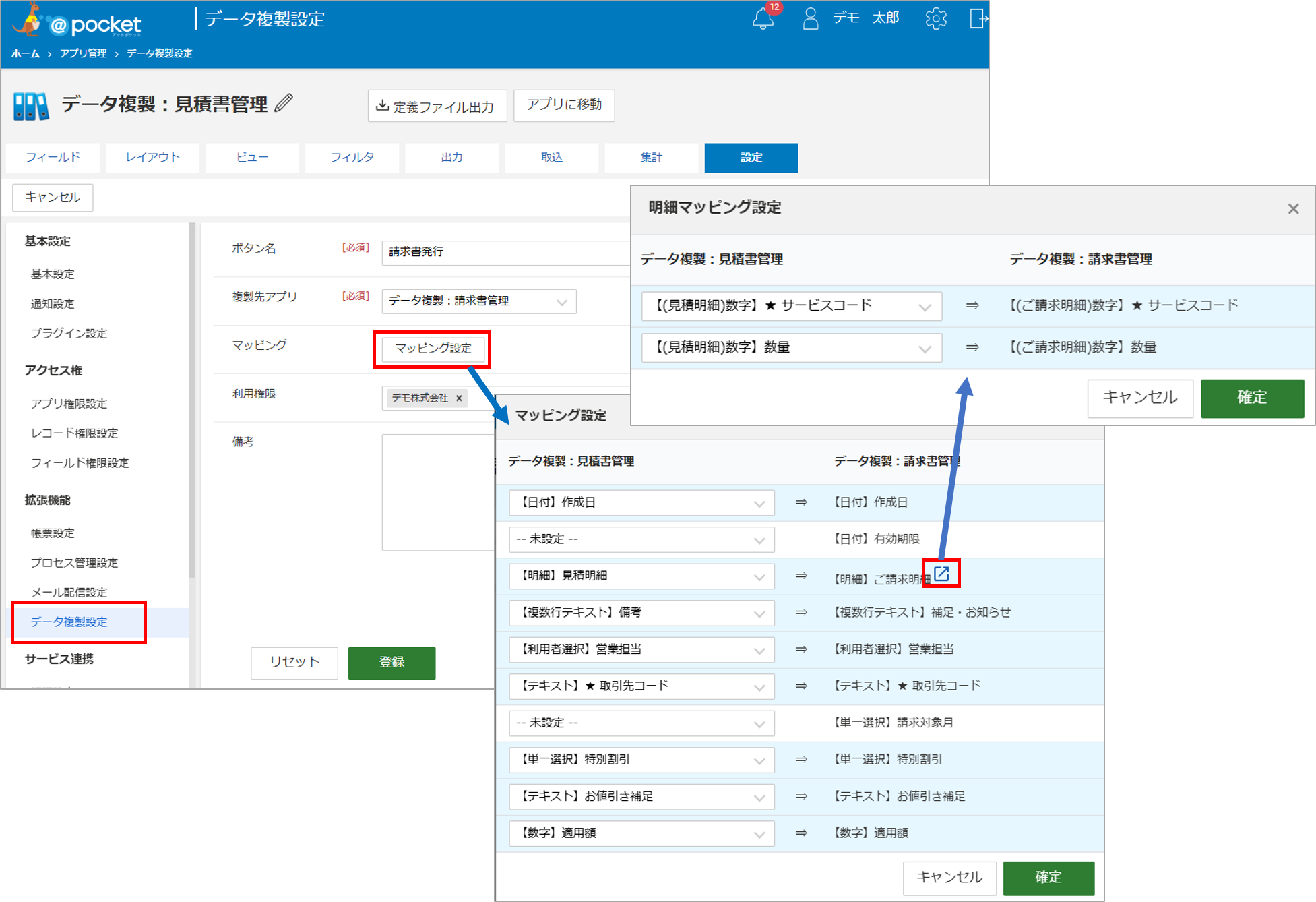The image size is (1316, 902).
Task: Open プラグイン設定 in the sidebar
Action: 69,334
